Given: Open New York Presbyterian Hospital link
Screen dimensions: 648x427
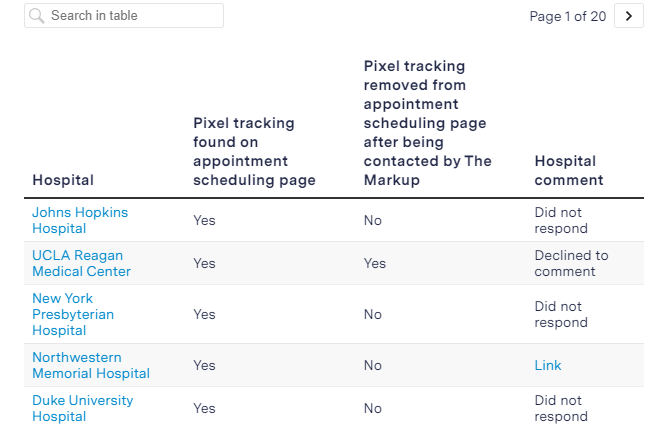Looking at the screenshot, I should pos(73,314).
